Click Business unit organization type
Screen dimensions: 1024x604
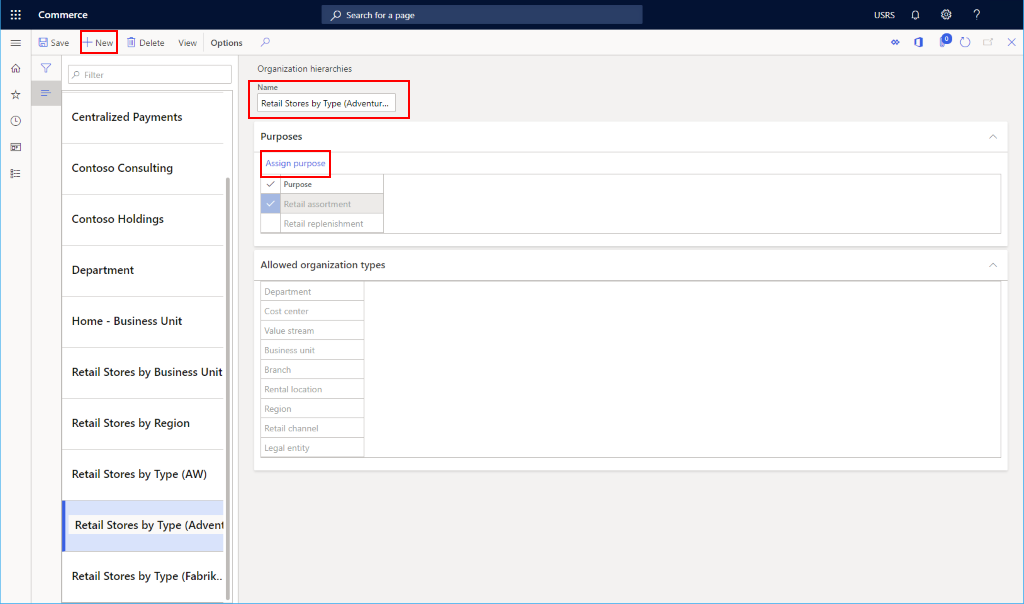(x=312, y=350)
